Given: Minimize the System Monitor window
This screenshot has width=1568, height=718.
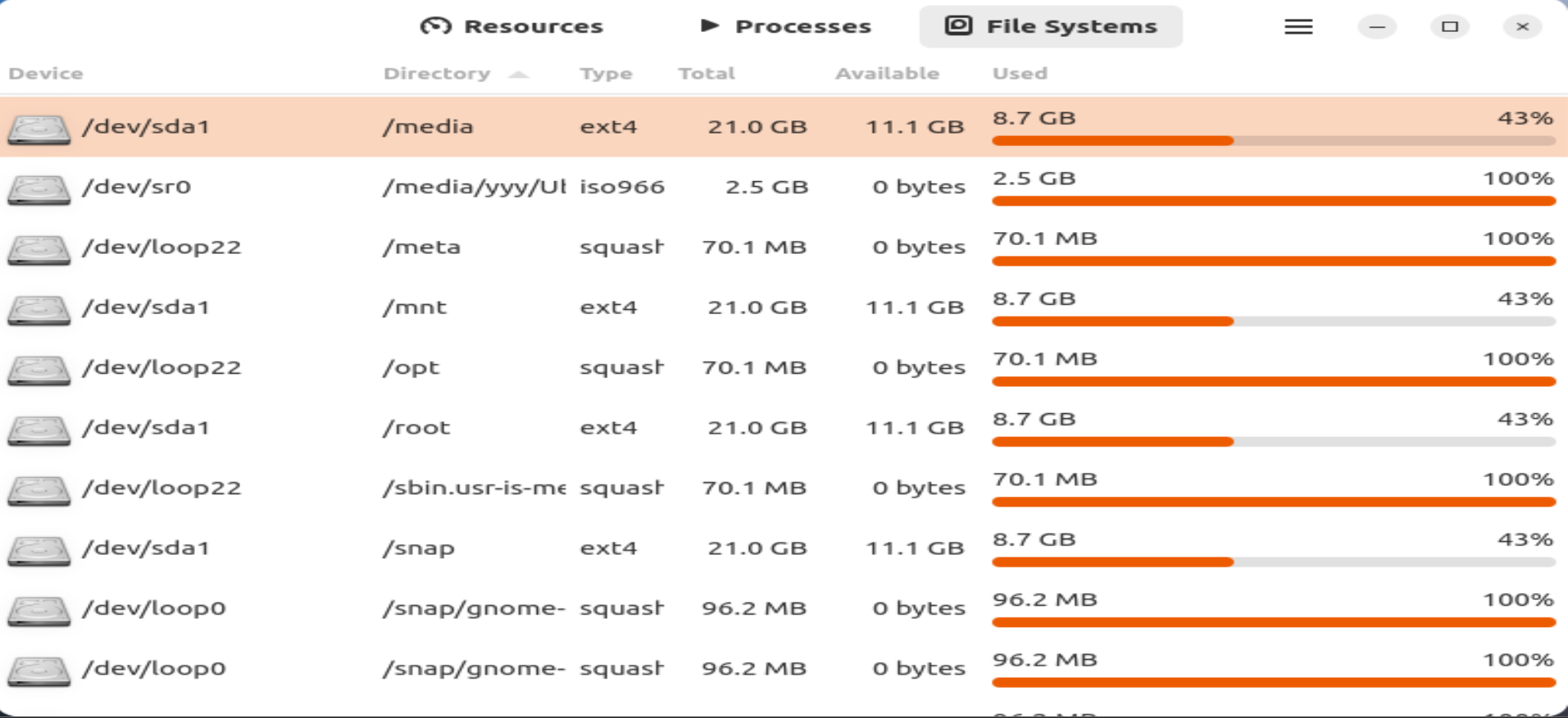Looking at the screenshot, I should click(1377, 27).
